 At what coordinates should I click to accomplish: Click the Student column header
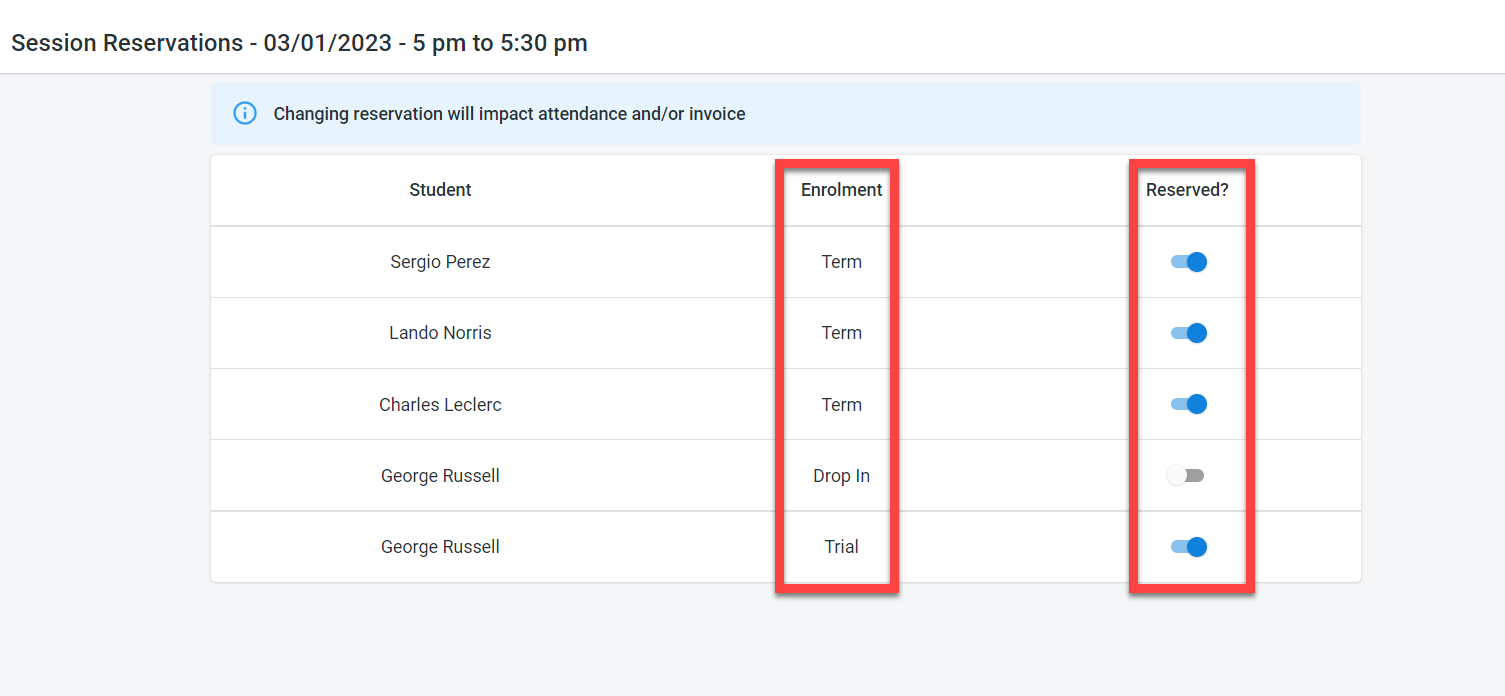(x=440, y=190)
